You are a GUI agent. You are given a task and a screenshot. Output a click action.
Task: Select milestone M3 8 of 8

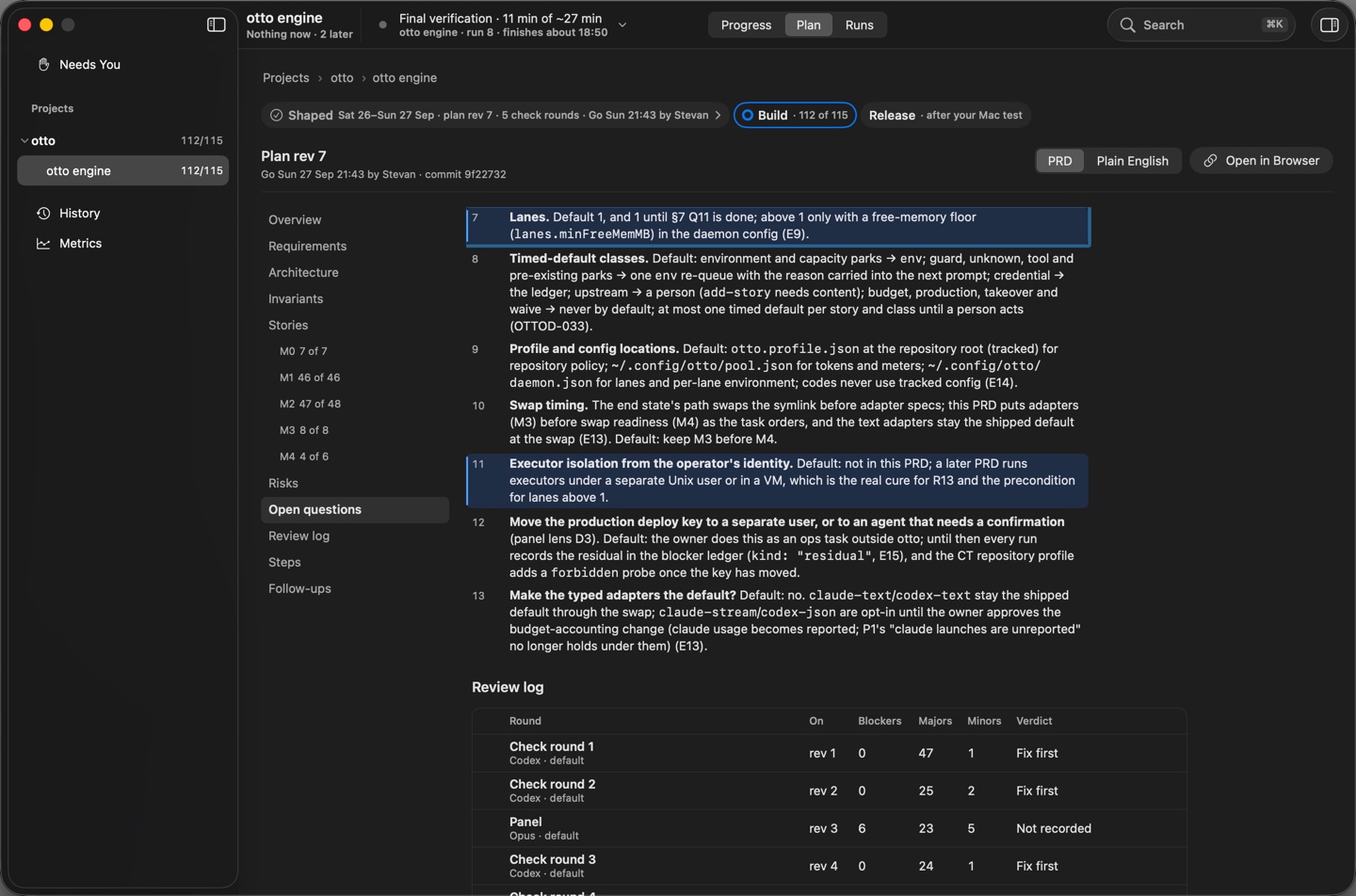pyautogui.click(x=304, y=430)
